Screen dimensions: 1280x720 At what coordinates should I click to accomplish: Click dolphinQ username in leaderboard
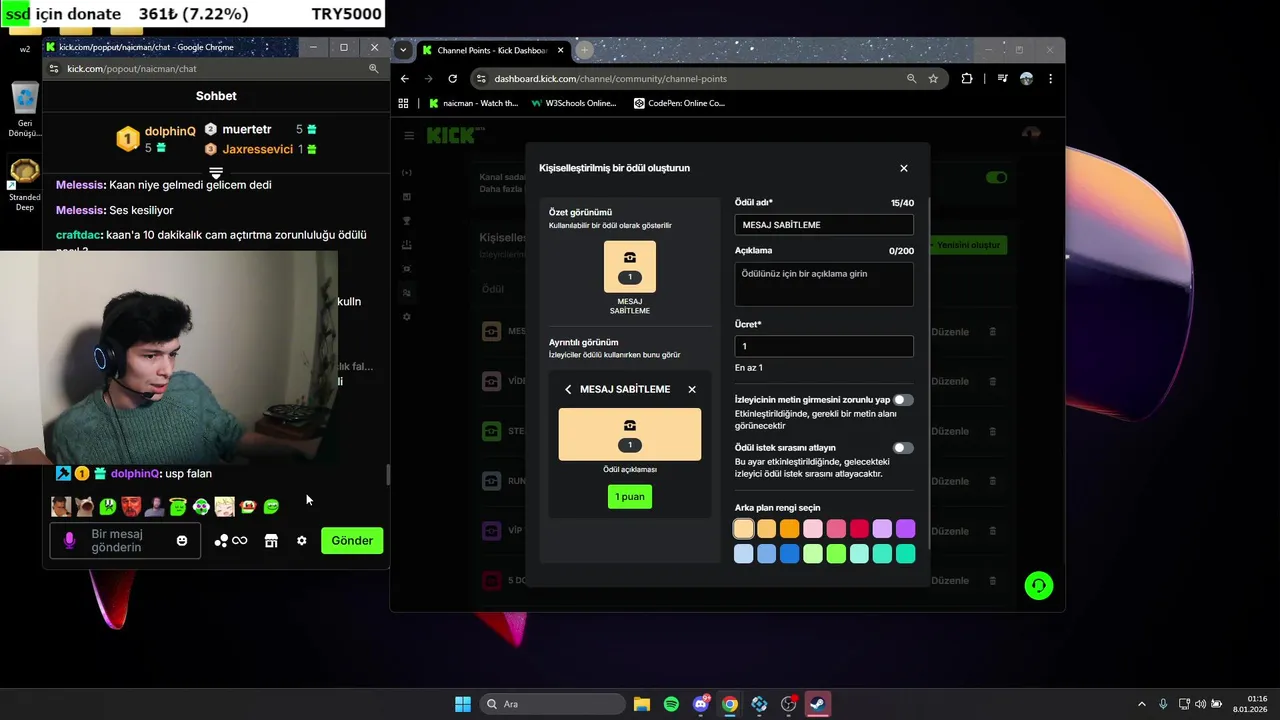pyautogui.click(x=170, y=131)
